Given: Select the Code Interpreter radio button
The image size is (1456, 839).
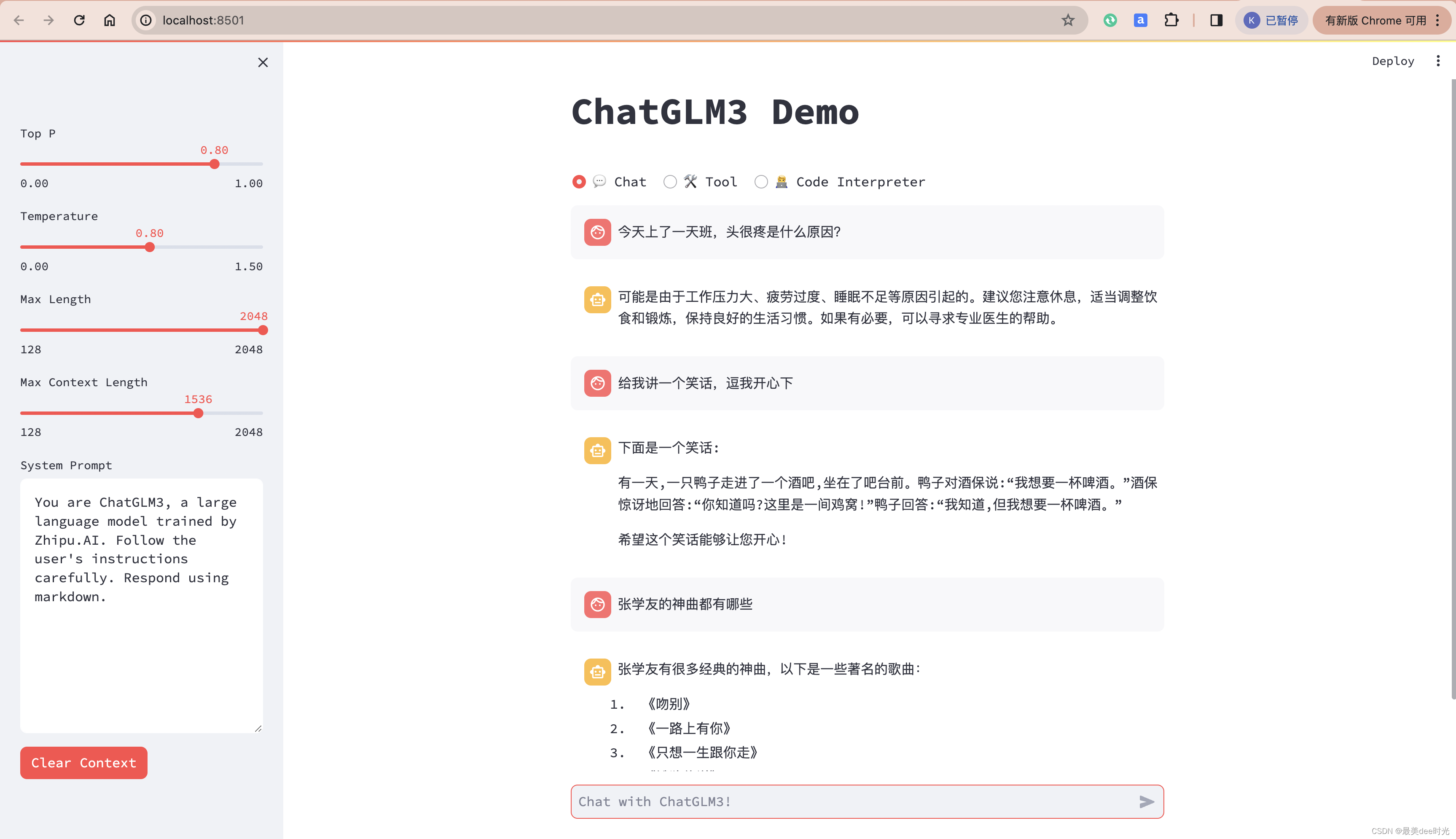Looking at the screenshot, I should click(x=761, y=182).
